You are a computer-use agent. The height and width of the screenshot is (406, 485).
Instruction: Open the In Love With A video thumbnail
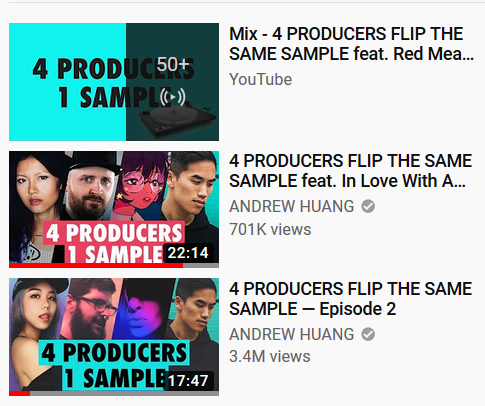tap(114, 209)
